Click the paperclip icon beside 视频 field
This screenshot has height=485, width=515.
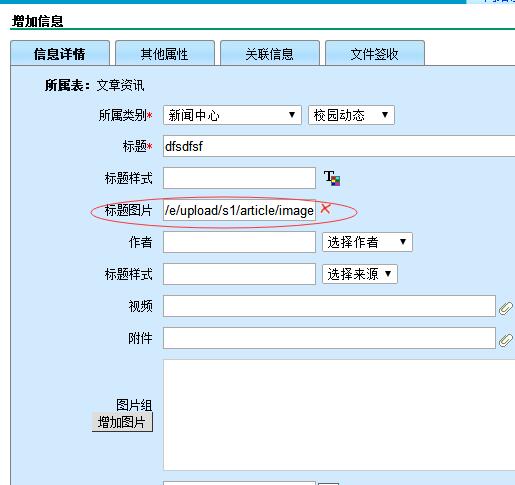coord(506,308)
